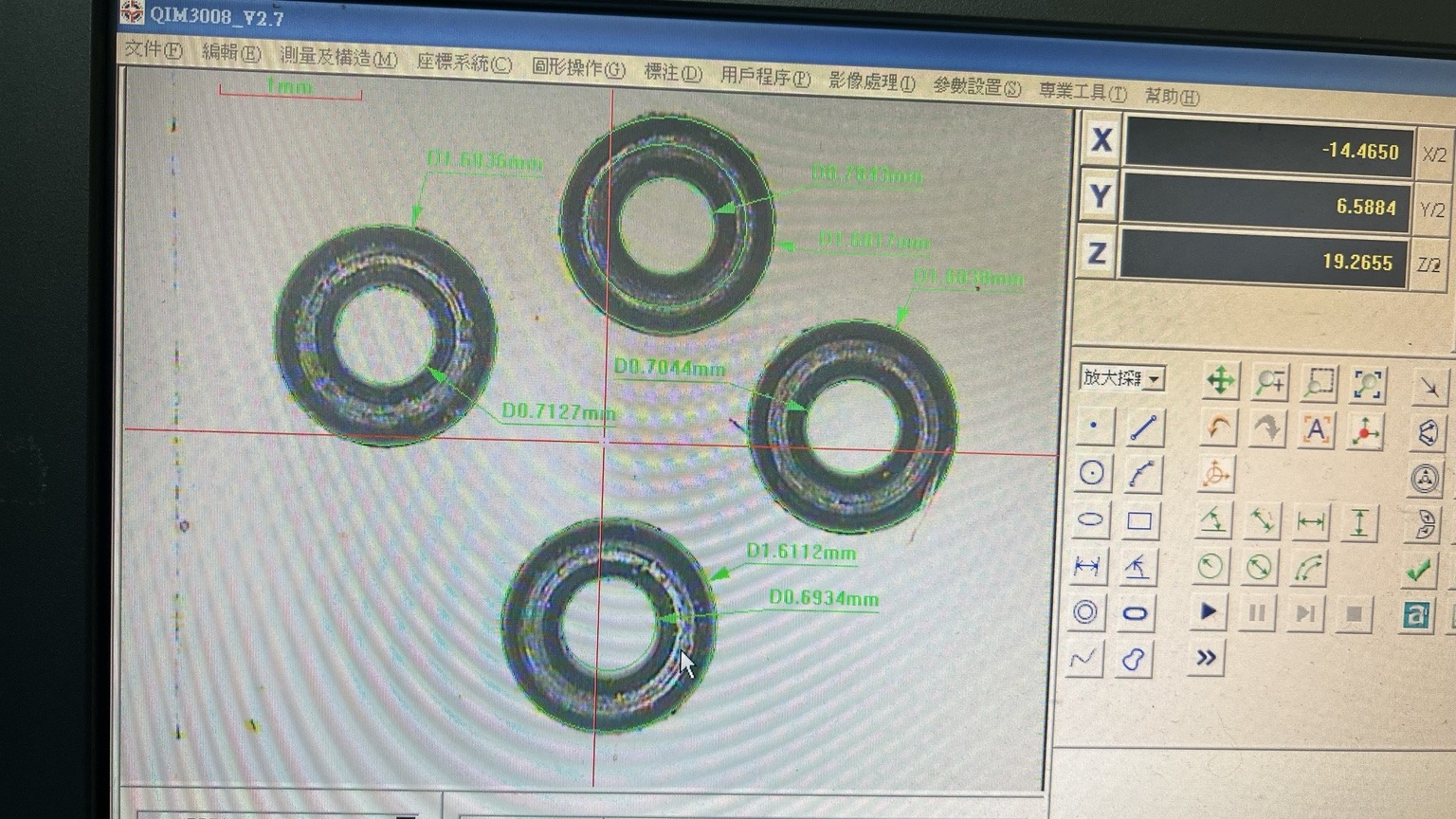The width and height of the screenshot is (1456, 819).
Task: Select the line measurement tool
Action: point(1144,428)
